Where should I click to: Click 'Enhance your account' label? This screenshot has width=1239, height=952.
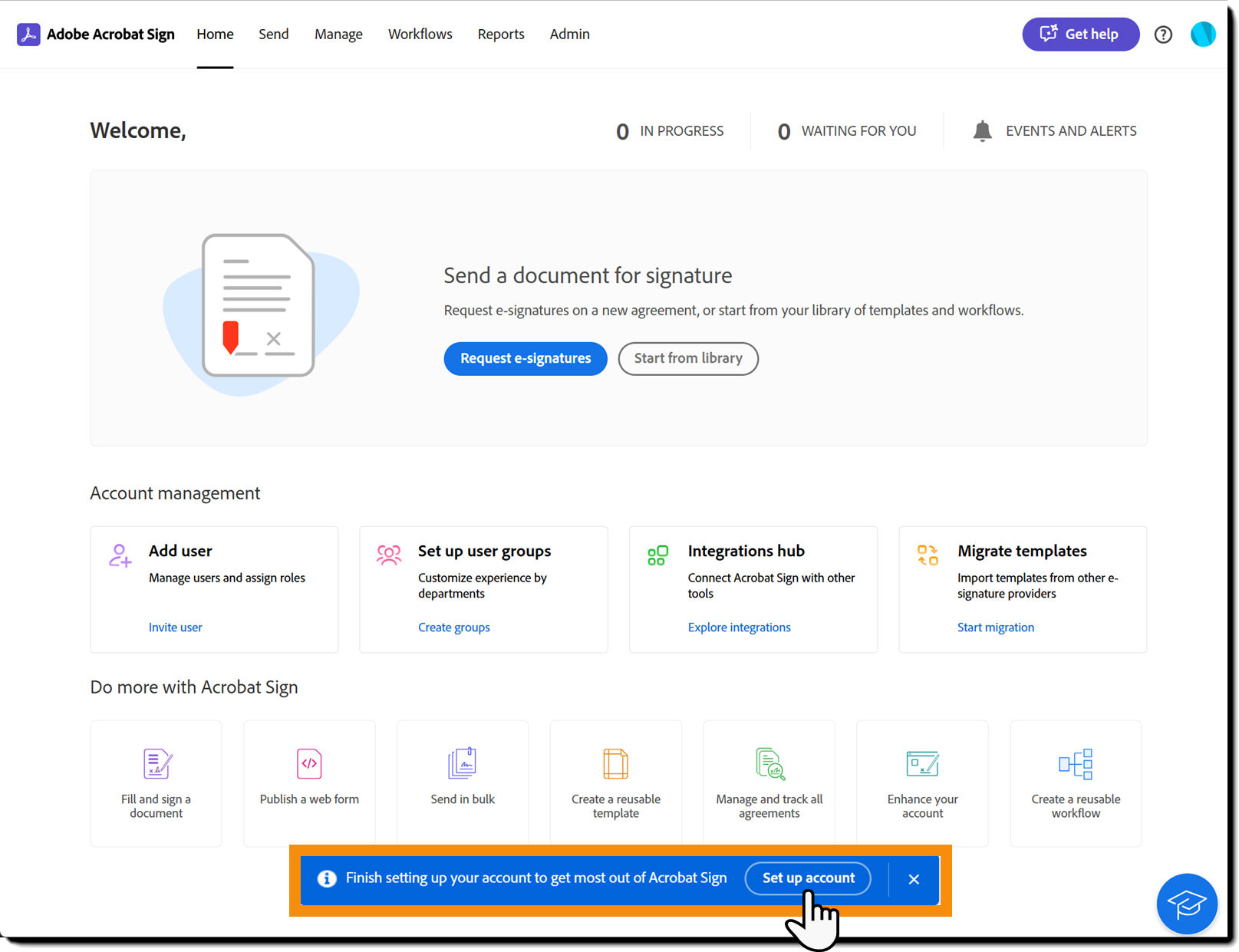point(923,806)
